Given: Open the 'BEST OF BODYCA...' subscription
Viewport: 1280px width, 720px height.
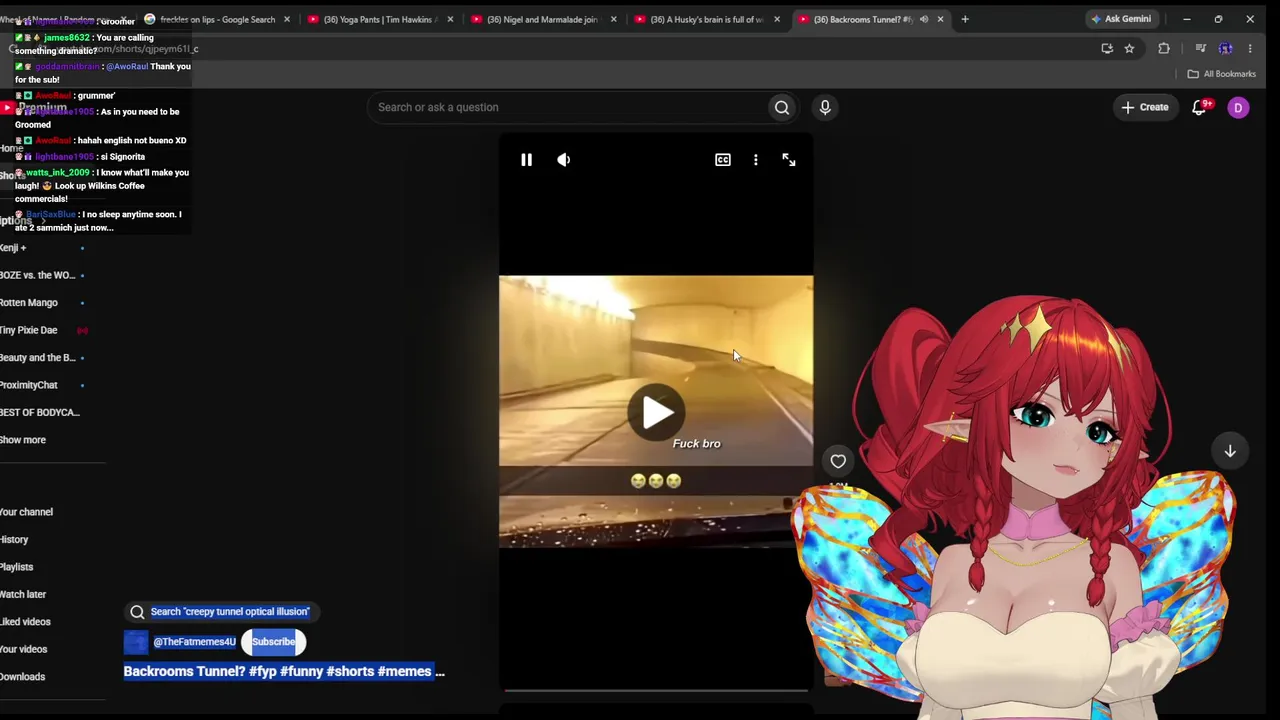Looking at the screenshot, I should (42, 412).
